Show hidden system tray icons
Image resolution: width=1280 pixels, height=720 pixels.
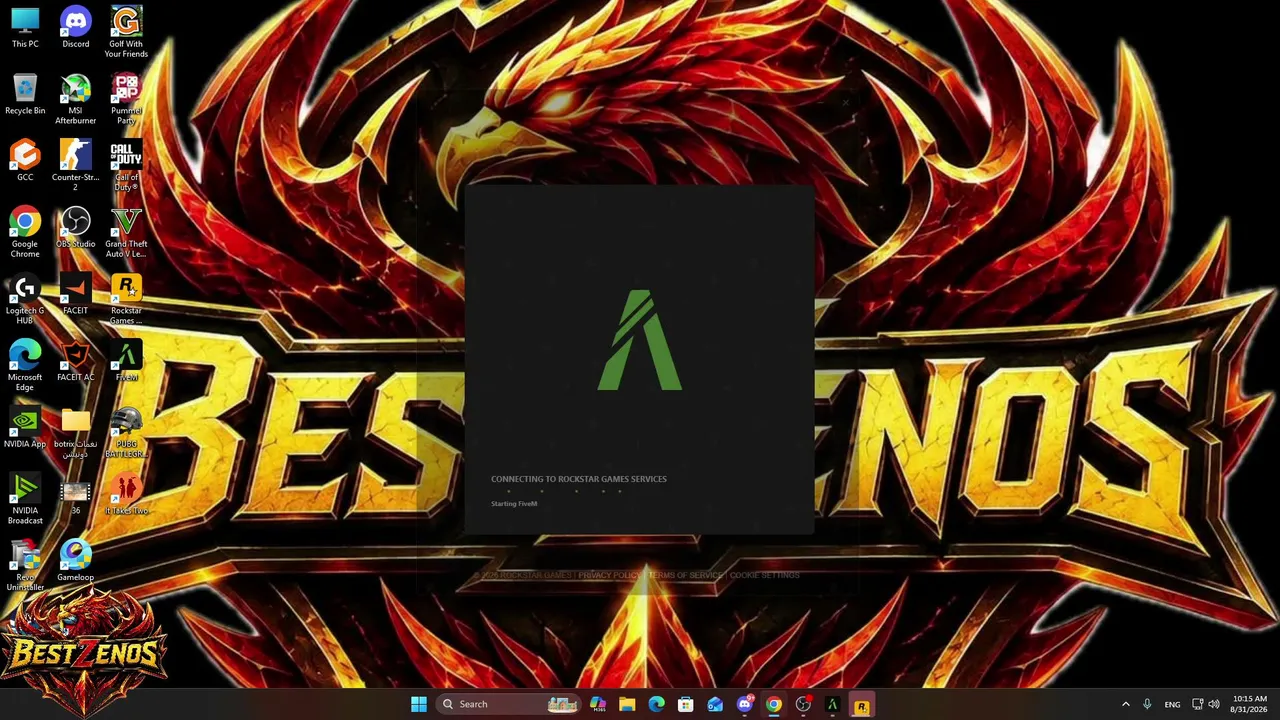tap(1126, 704)
